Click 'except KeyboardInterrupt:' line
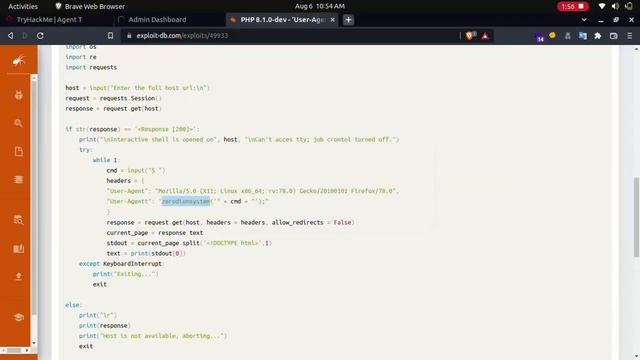Image resolution: width=640 pixels, height=360 pixels. click(122, 264)
